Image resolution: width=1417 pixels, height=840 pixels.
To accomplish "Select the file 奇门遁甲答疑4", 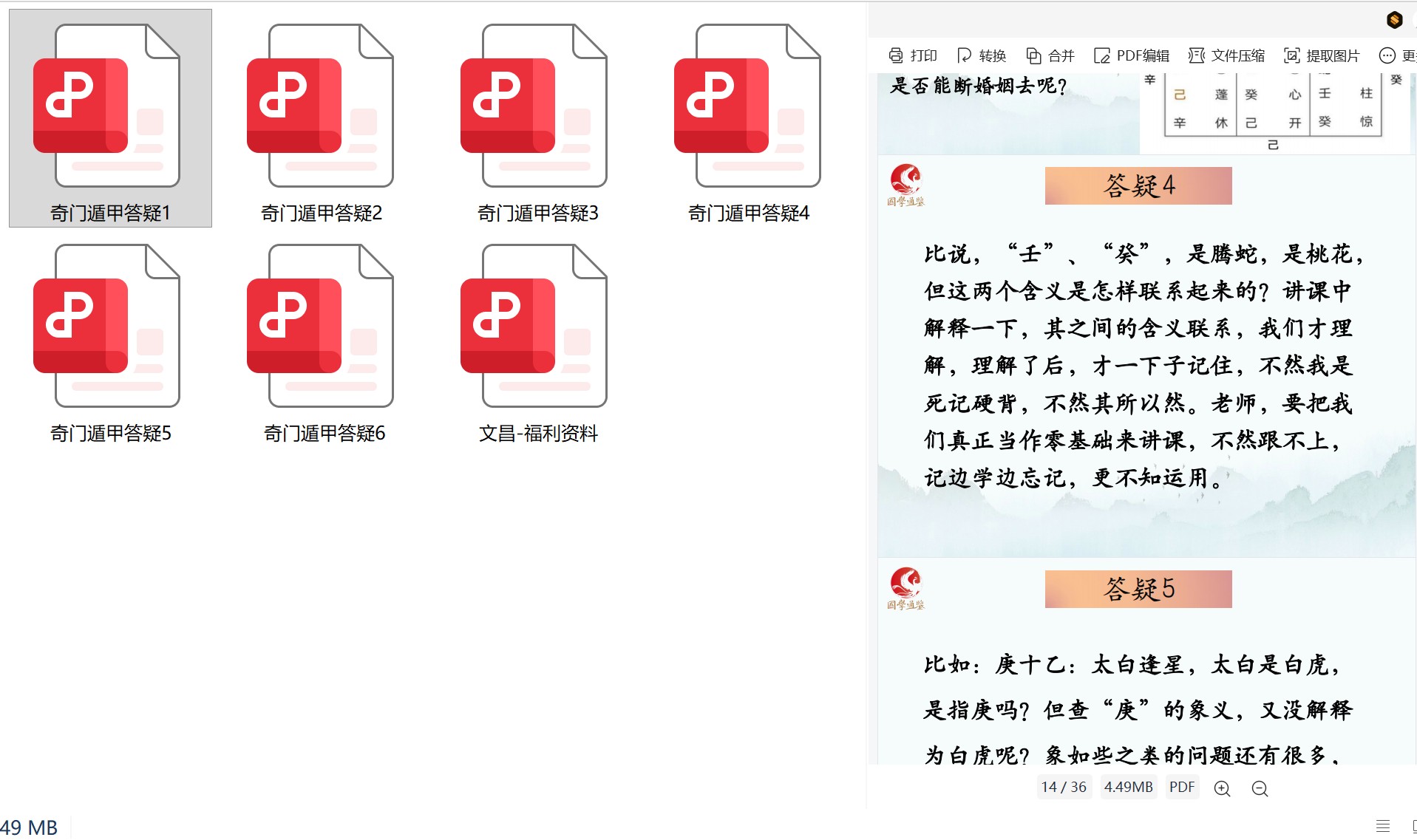I will point(749,118).
